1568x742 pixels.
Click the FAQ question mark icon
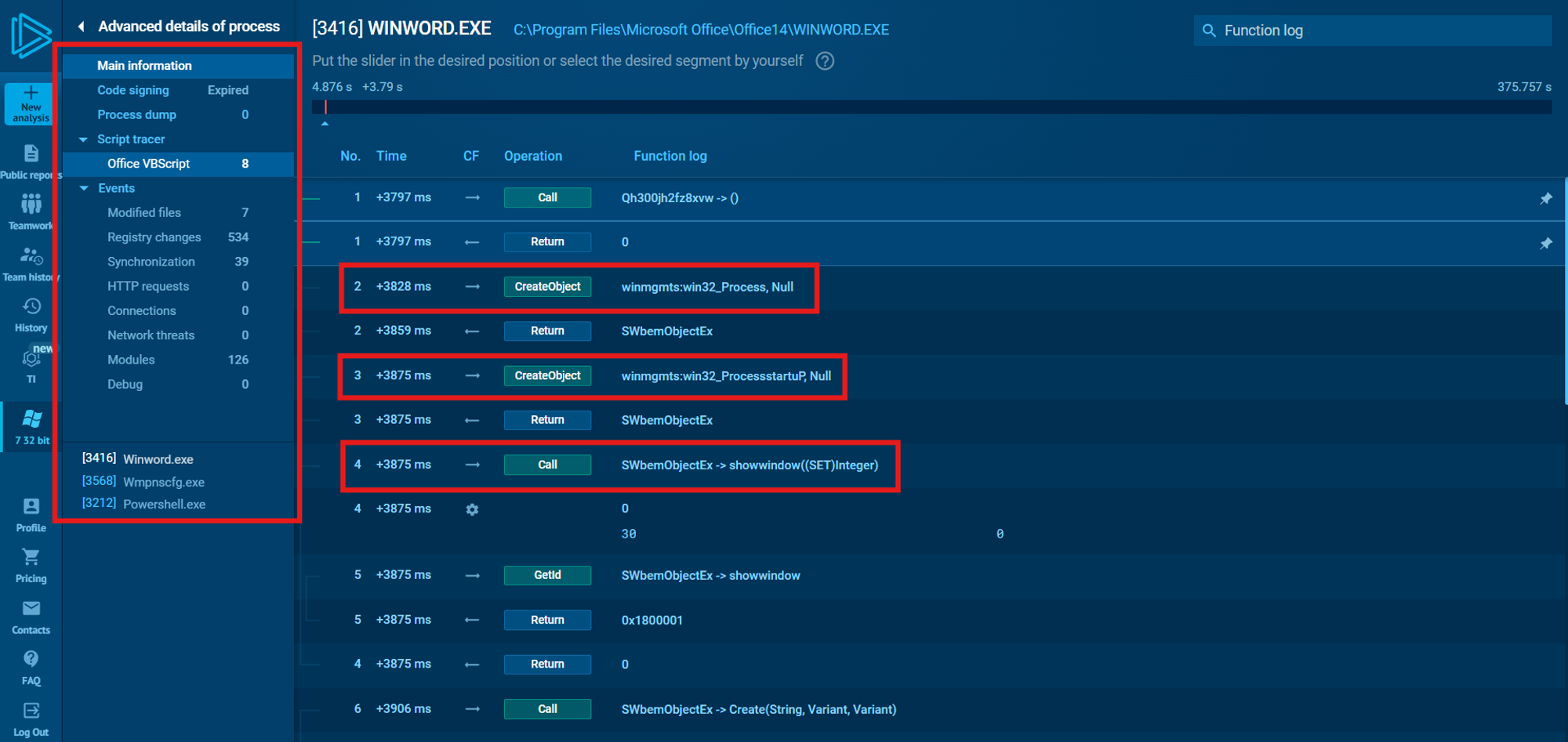31,660
